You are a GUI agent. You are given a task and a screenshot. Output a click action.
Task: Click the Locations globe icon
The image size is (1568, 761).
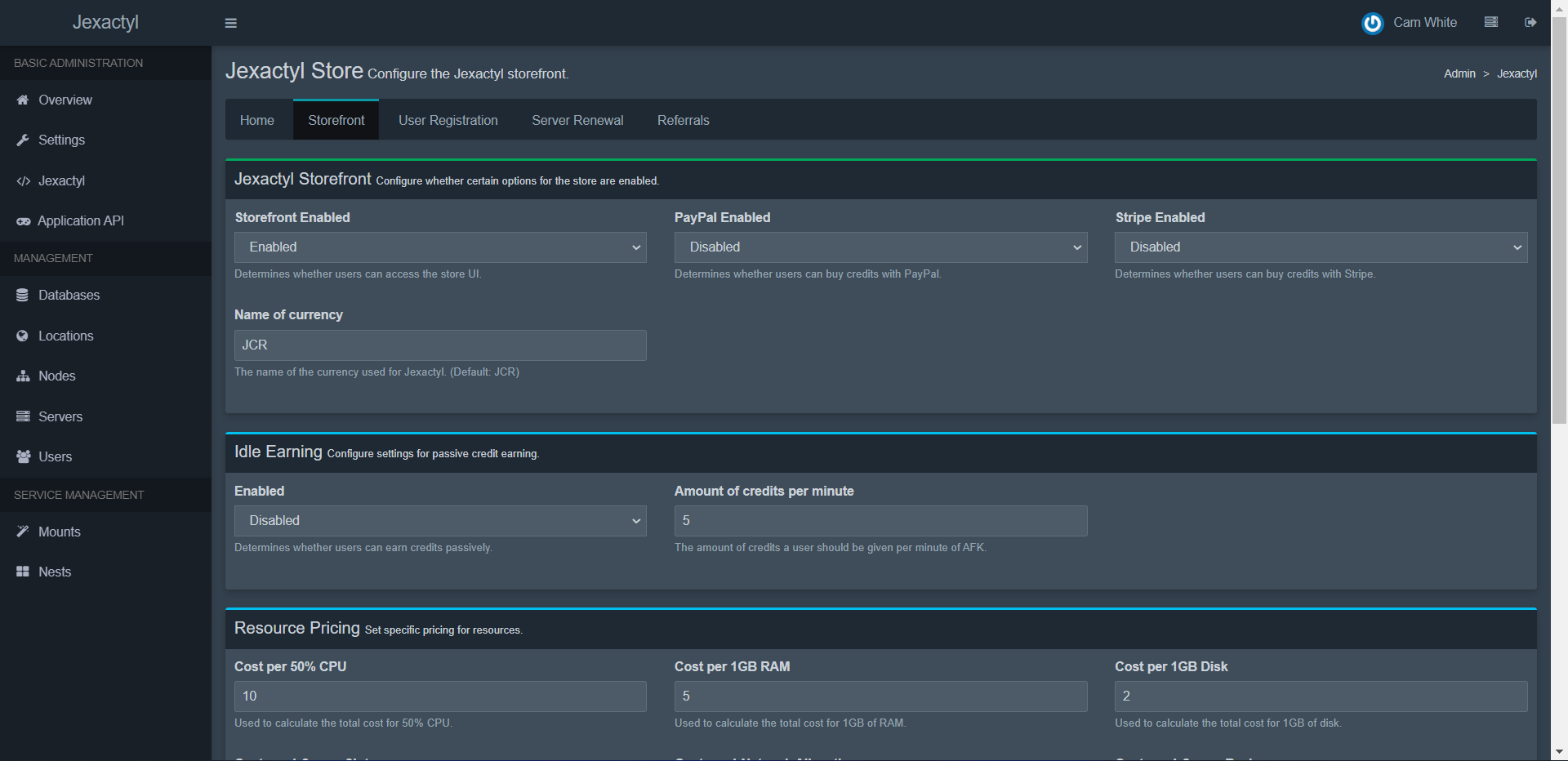(23, 336)
